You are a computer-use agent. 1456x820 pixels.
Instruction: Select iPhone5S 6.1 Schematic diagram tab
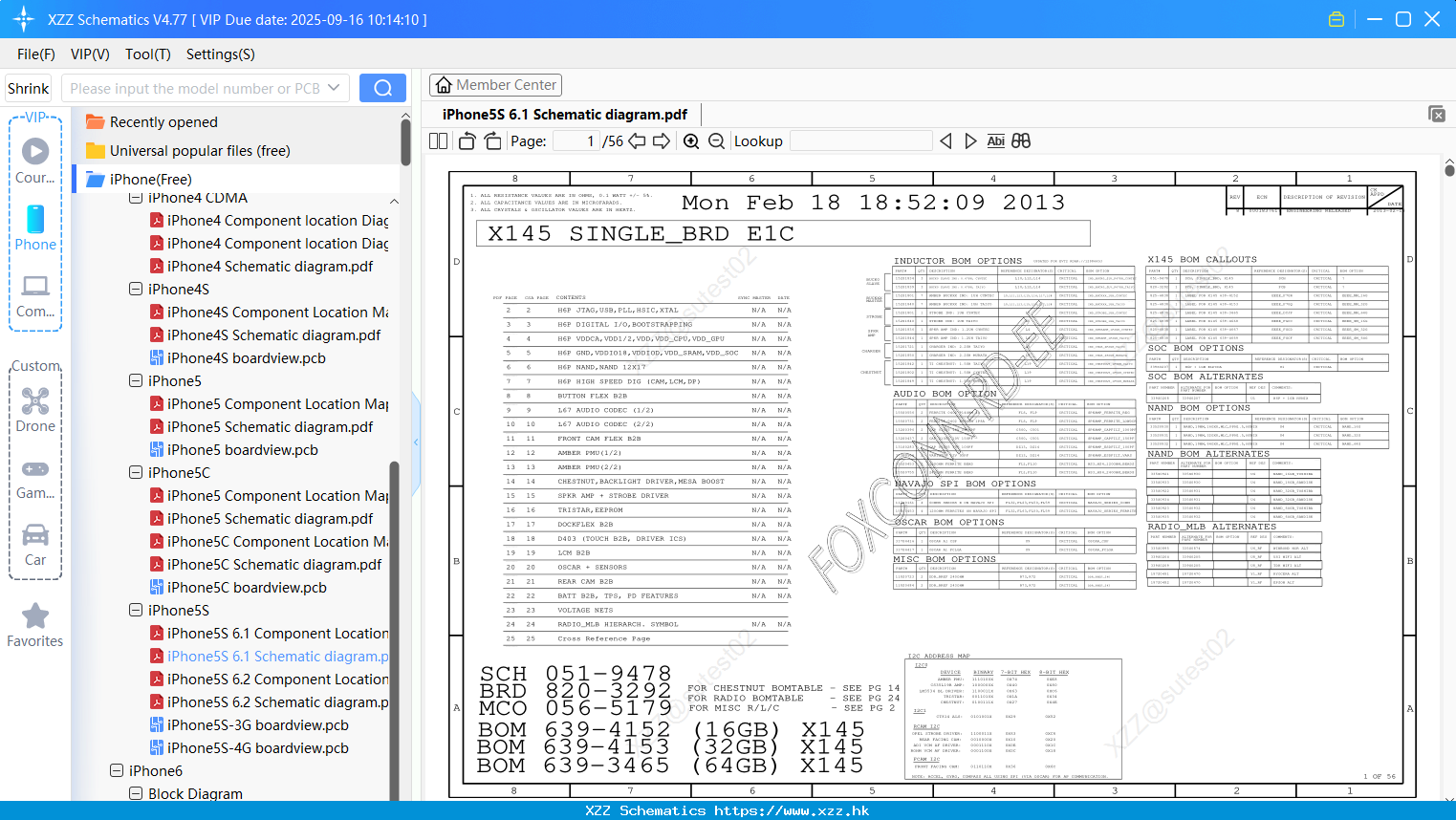565,115
